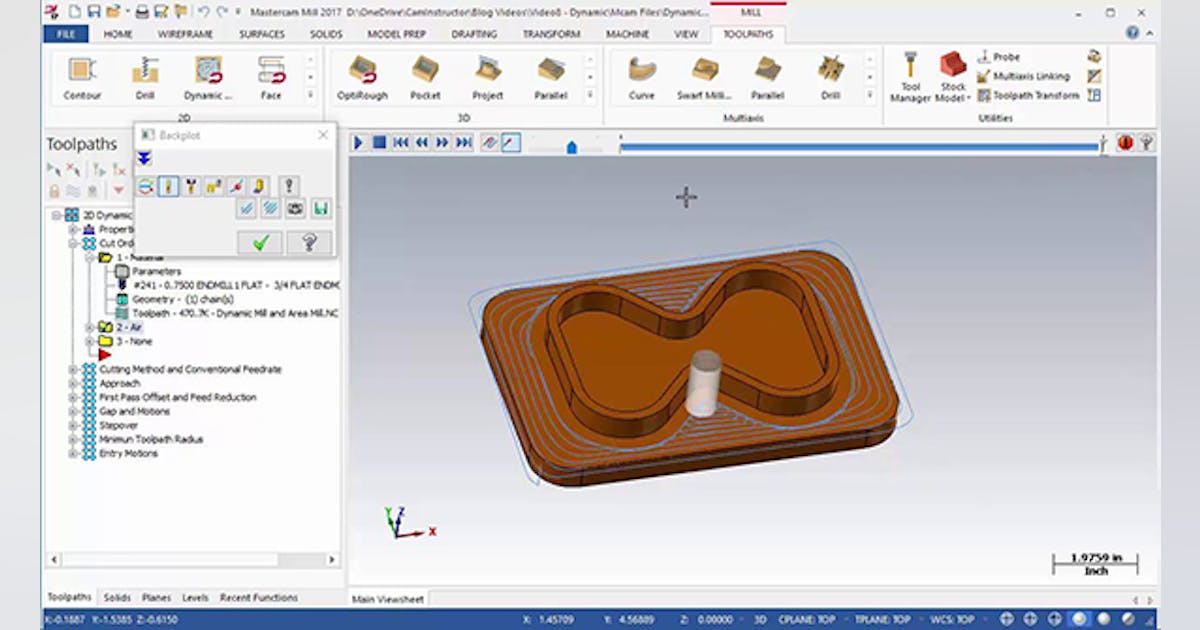Select the Contour toolpath icon

(80, 75)
